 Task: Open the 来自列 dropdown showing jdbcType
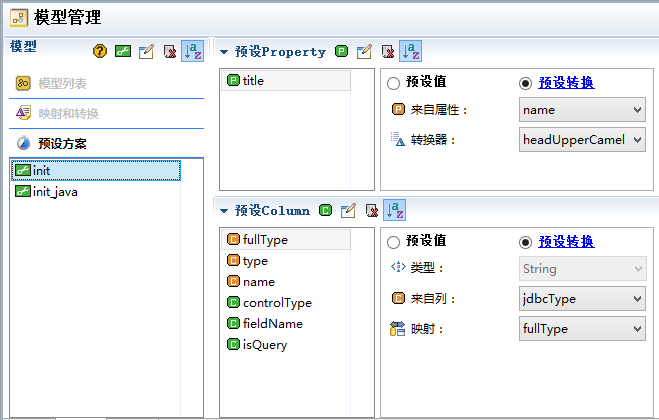point(582,298)
